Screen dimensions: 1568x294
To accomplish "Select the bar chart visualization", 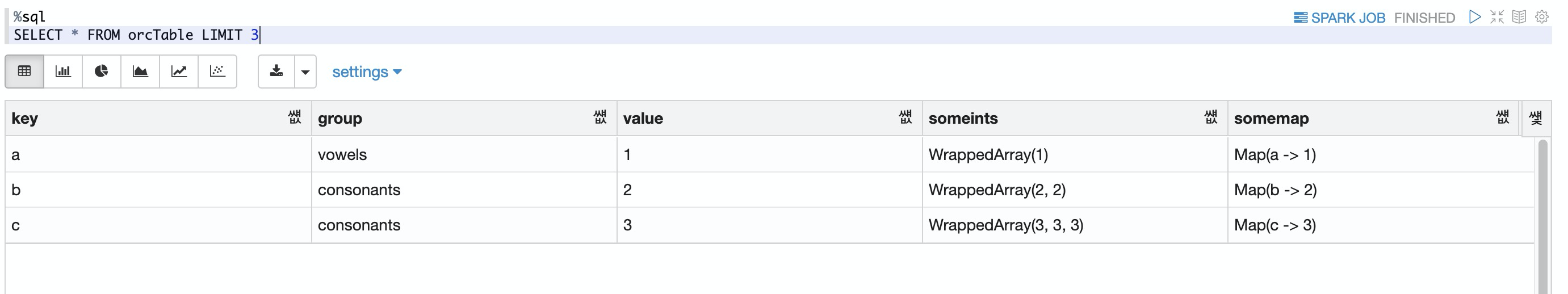I will (x=62, y=71).
